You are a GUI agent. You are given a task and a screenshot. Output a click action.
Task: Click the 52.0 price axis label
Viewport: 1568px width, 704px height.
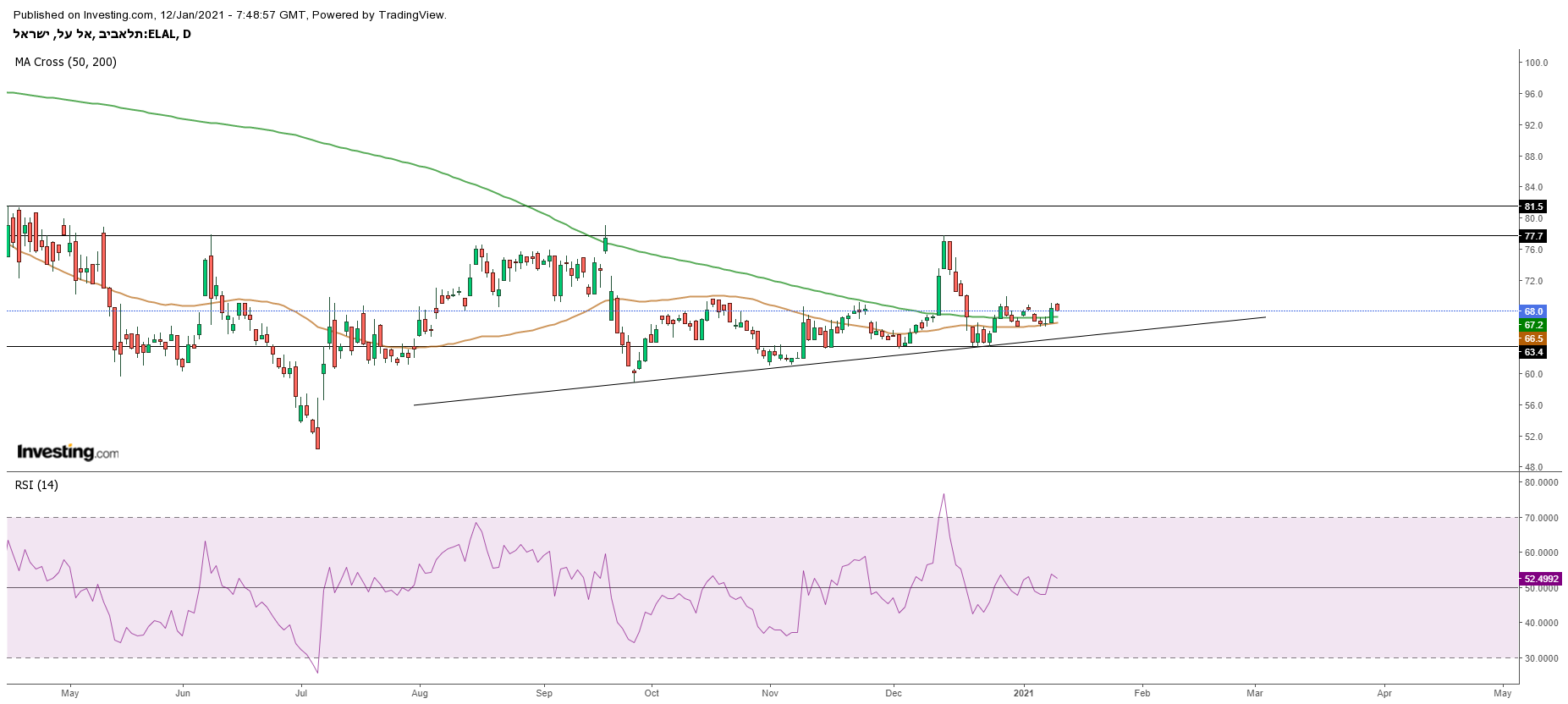tap(1533, 437)
